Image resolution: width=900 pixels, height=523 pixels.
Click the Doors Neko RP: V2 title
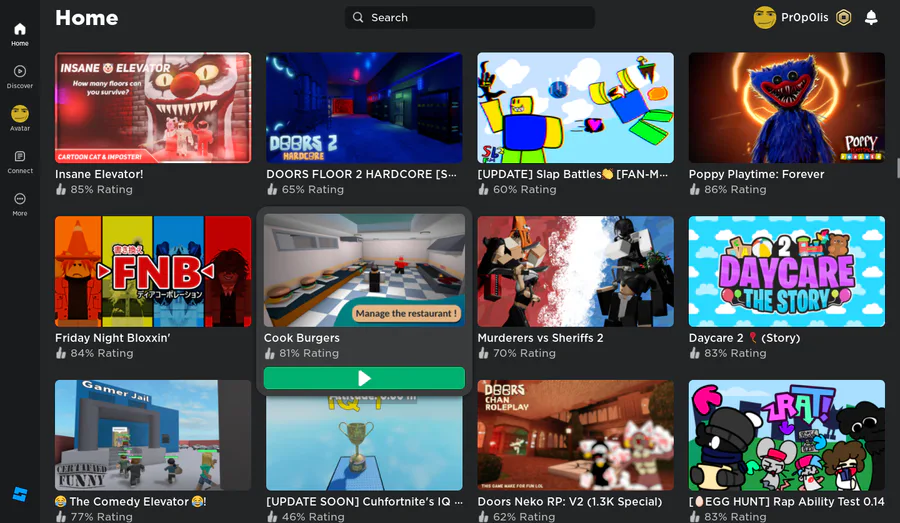[569, 501]
